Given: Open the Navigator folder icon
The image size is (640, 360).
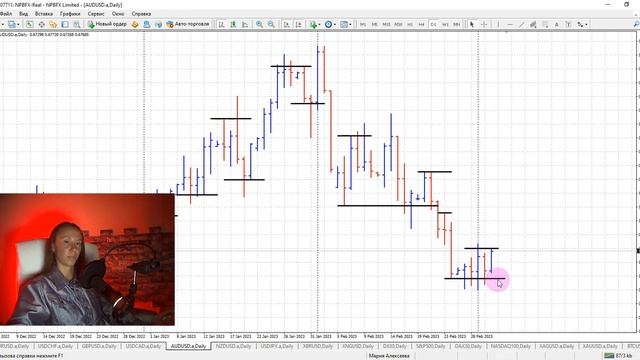Looking at the screenshot, I should [53, 24].
